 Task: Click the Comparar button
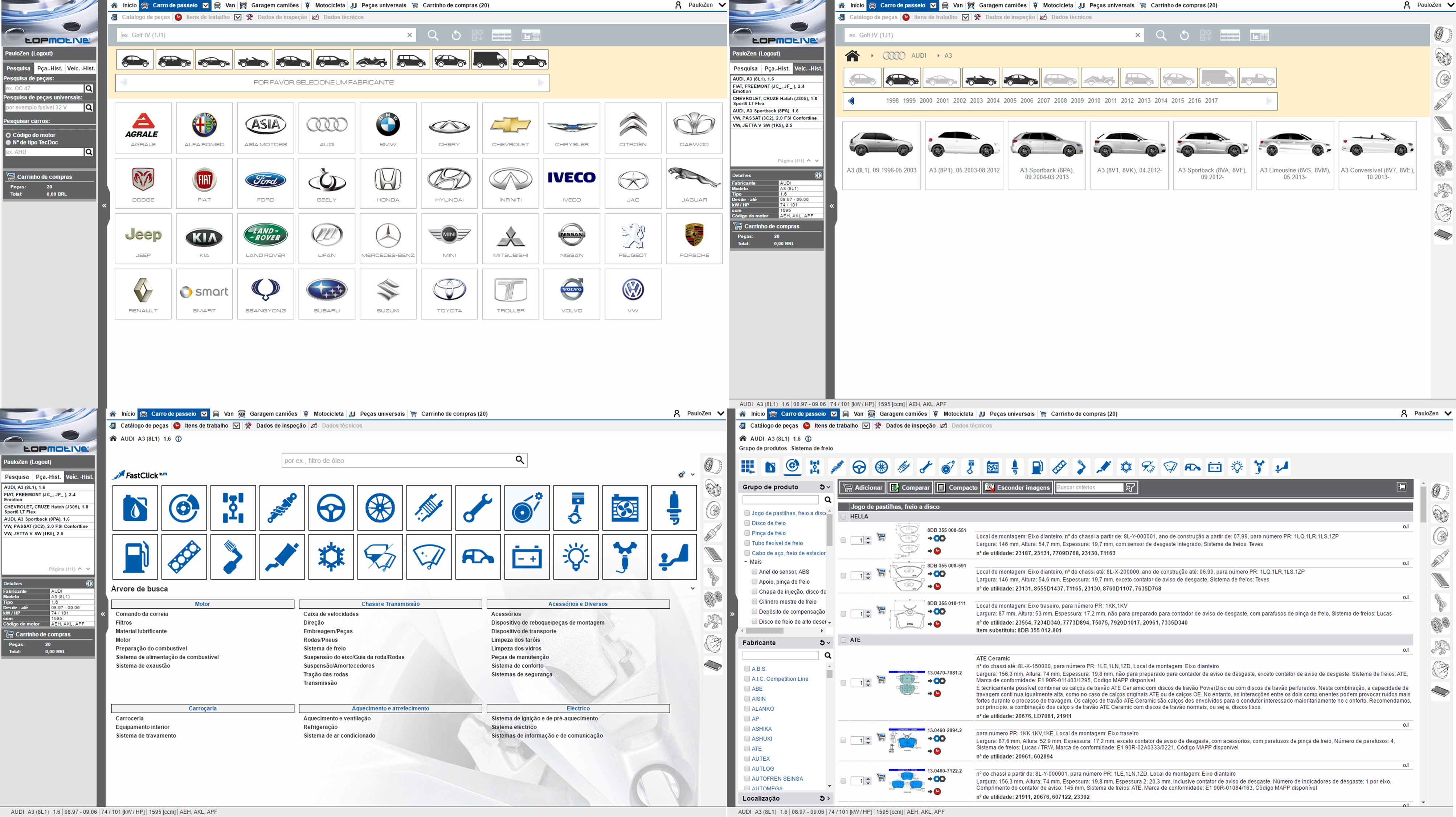pyautogui.click(x=909, y=487)
